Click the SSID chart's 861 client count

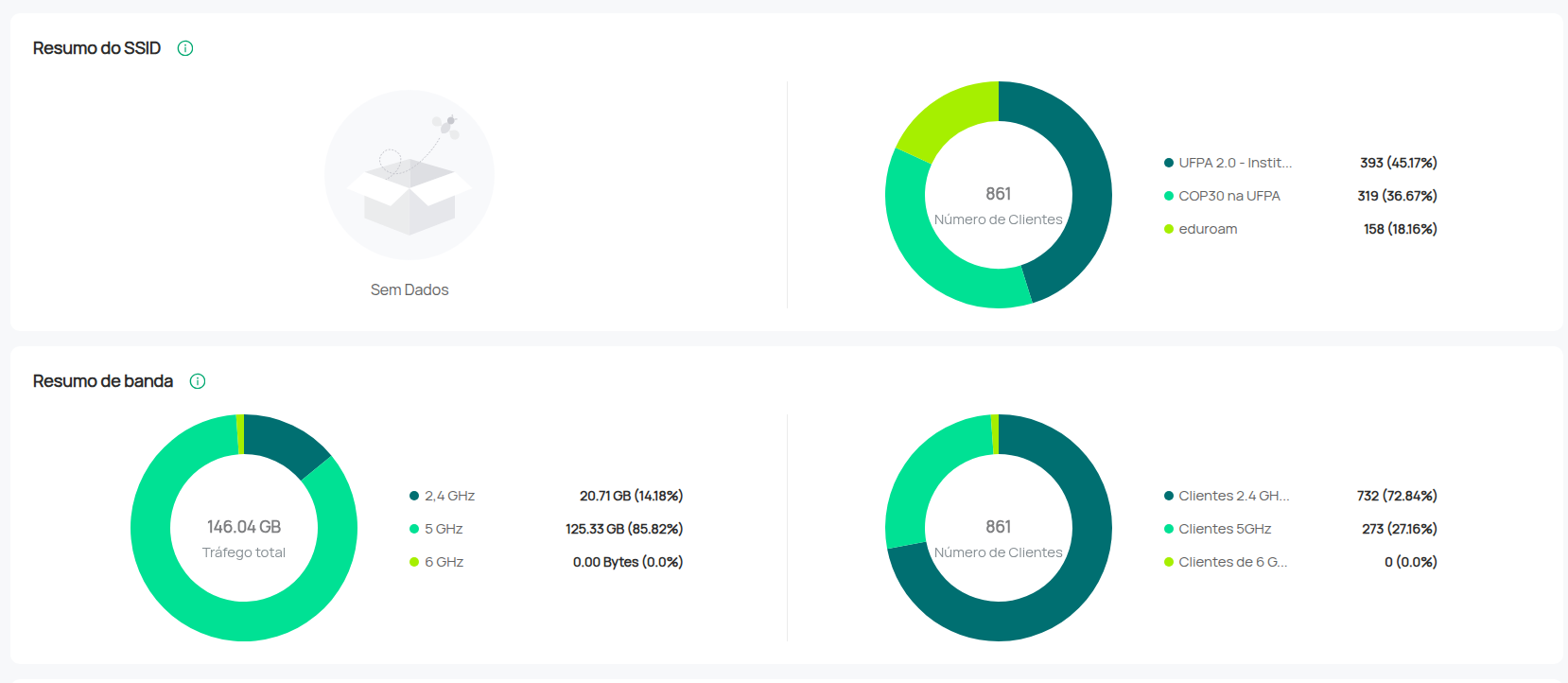click(999, 194)
